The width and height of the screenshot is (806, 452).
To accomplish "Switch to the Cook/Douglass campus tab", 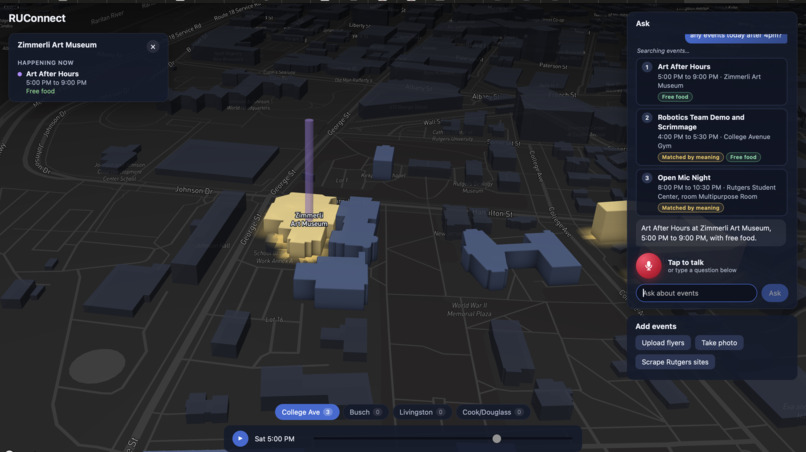I will pyautogui.click(x=492, y=412).
